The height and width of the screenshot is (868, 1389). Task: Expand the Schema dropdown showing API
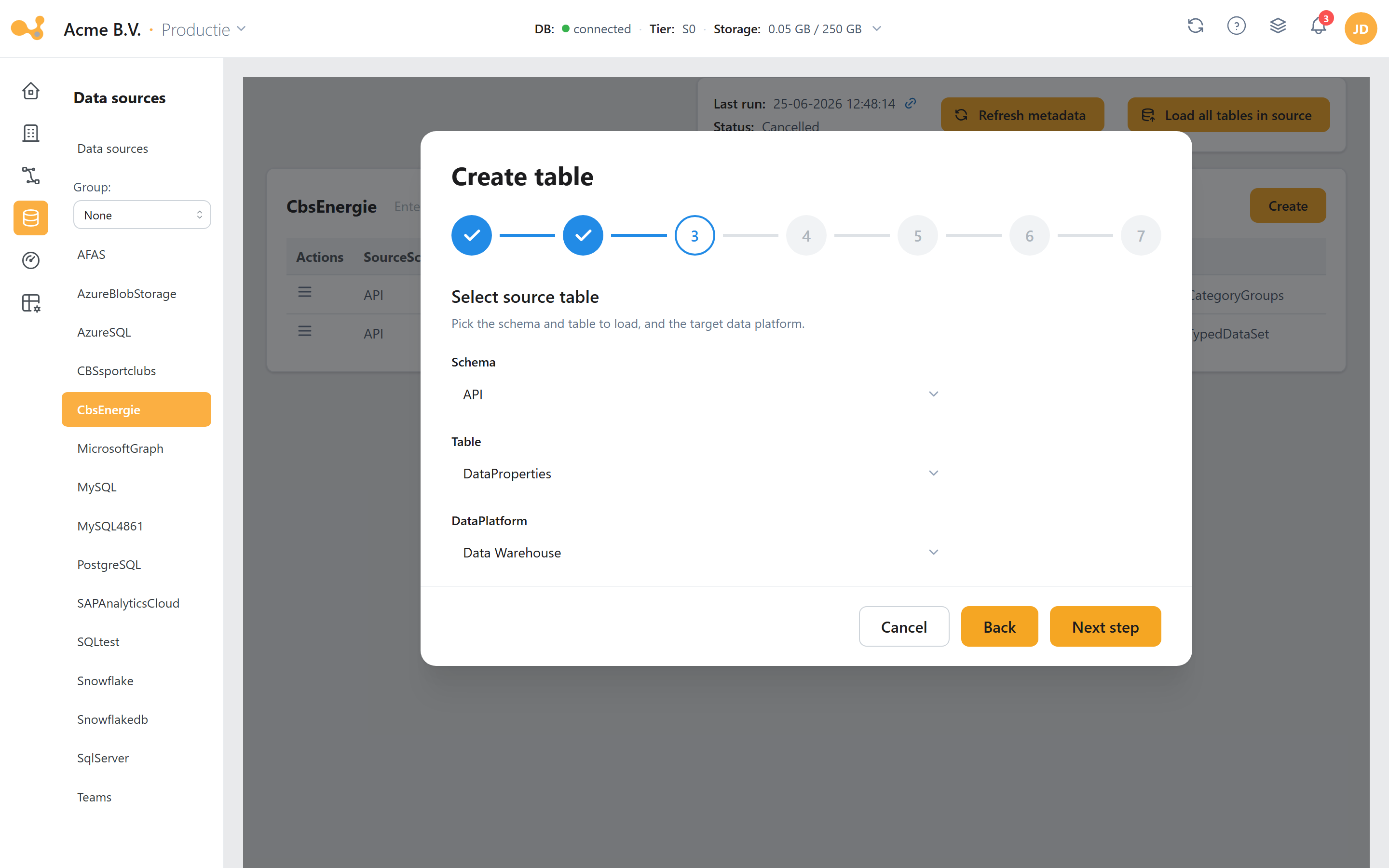[701, 394]
